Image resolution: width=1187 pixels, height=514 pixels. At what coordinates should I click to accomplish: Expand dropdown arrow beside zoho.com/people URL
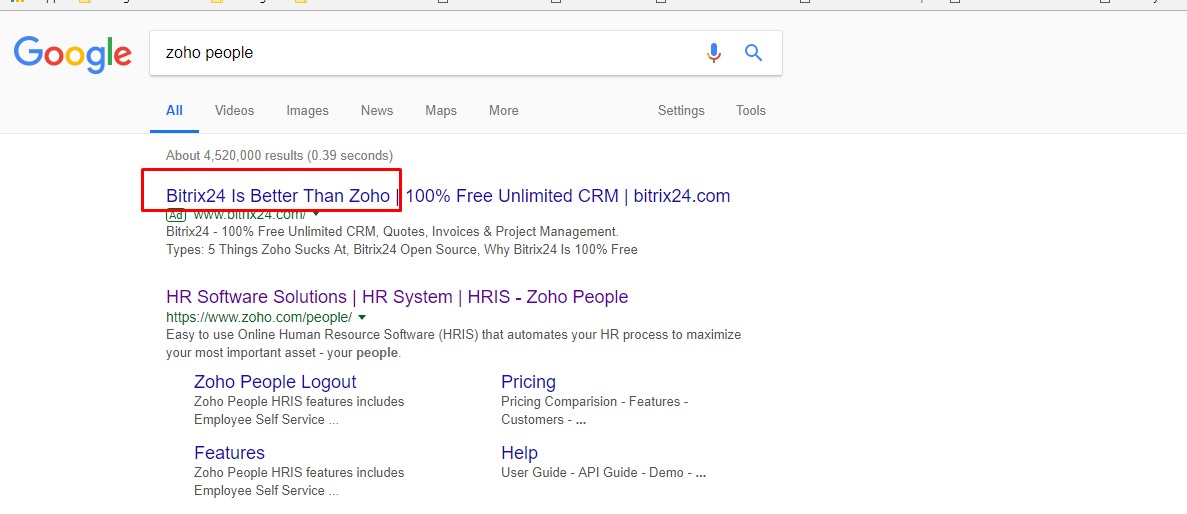[362, 317]
